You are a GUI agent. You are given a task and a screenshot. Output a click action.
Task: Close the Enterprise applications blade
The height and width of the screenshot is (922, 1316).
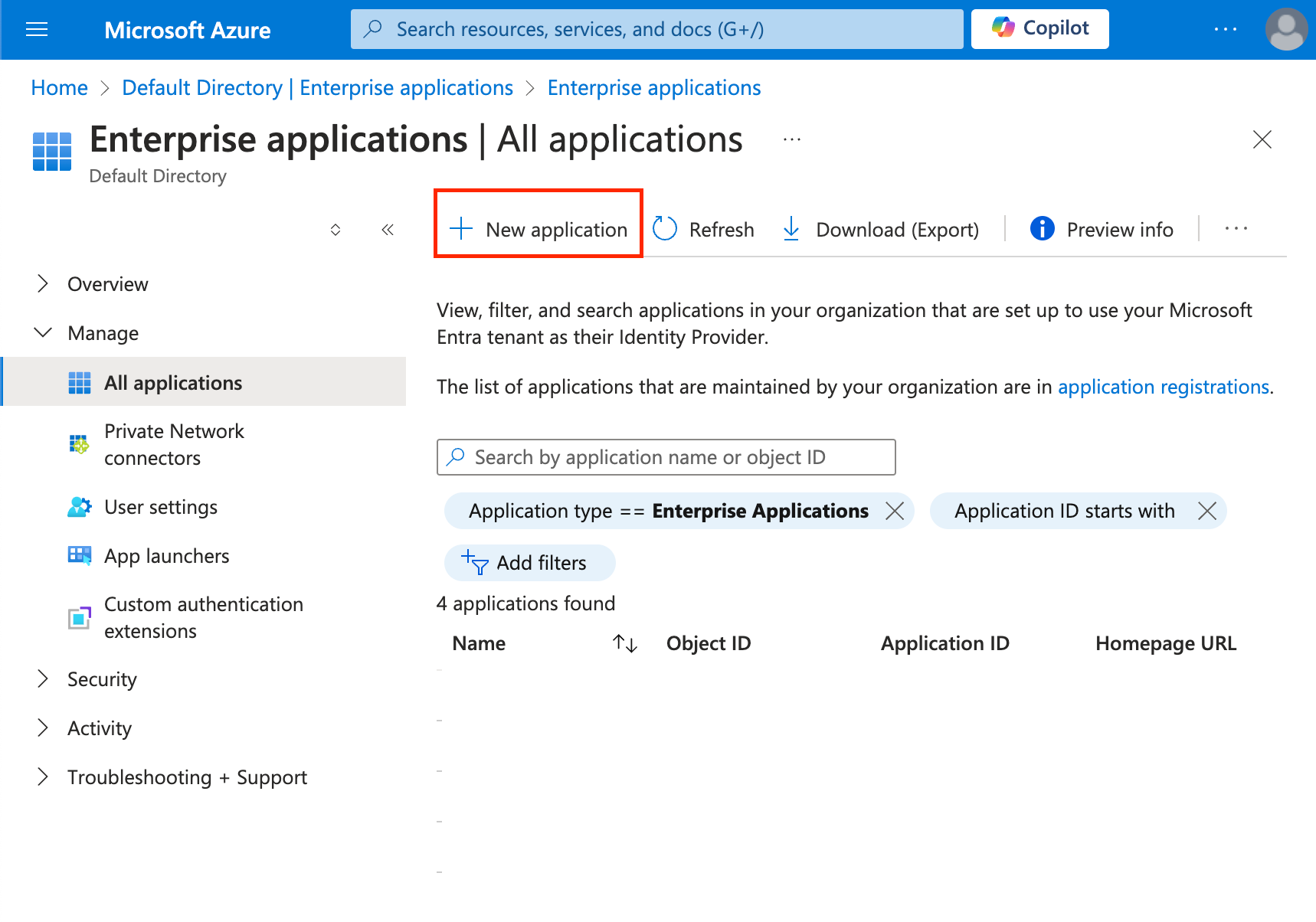point(1262,139)
